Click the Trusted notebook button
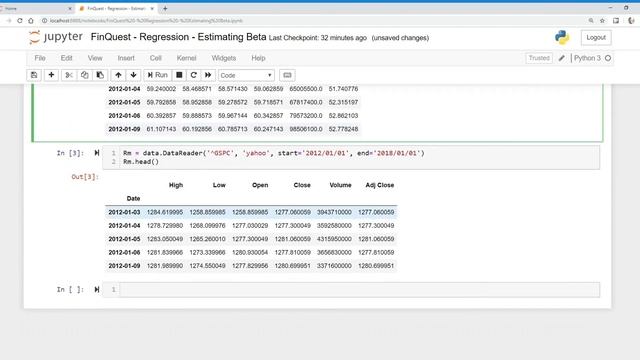Screen dimensions: 640x360 (539, 58)
